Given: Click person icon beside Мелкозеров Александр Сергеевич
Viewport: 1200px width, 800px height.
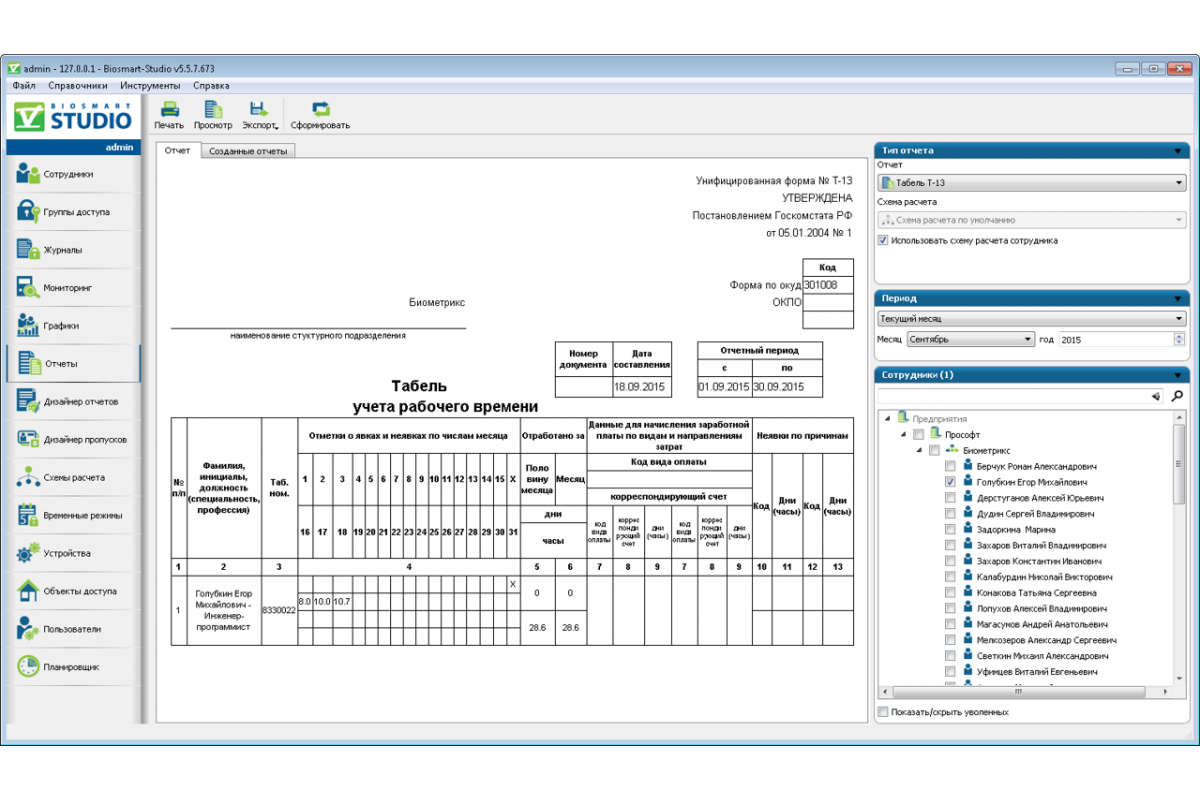Looking at the screenshot, I should click(x=968, y=640).
